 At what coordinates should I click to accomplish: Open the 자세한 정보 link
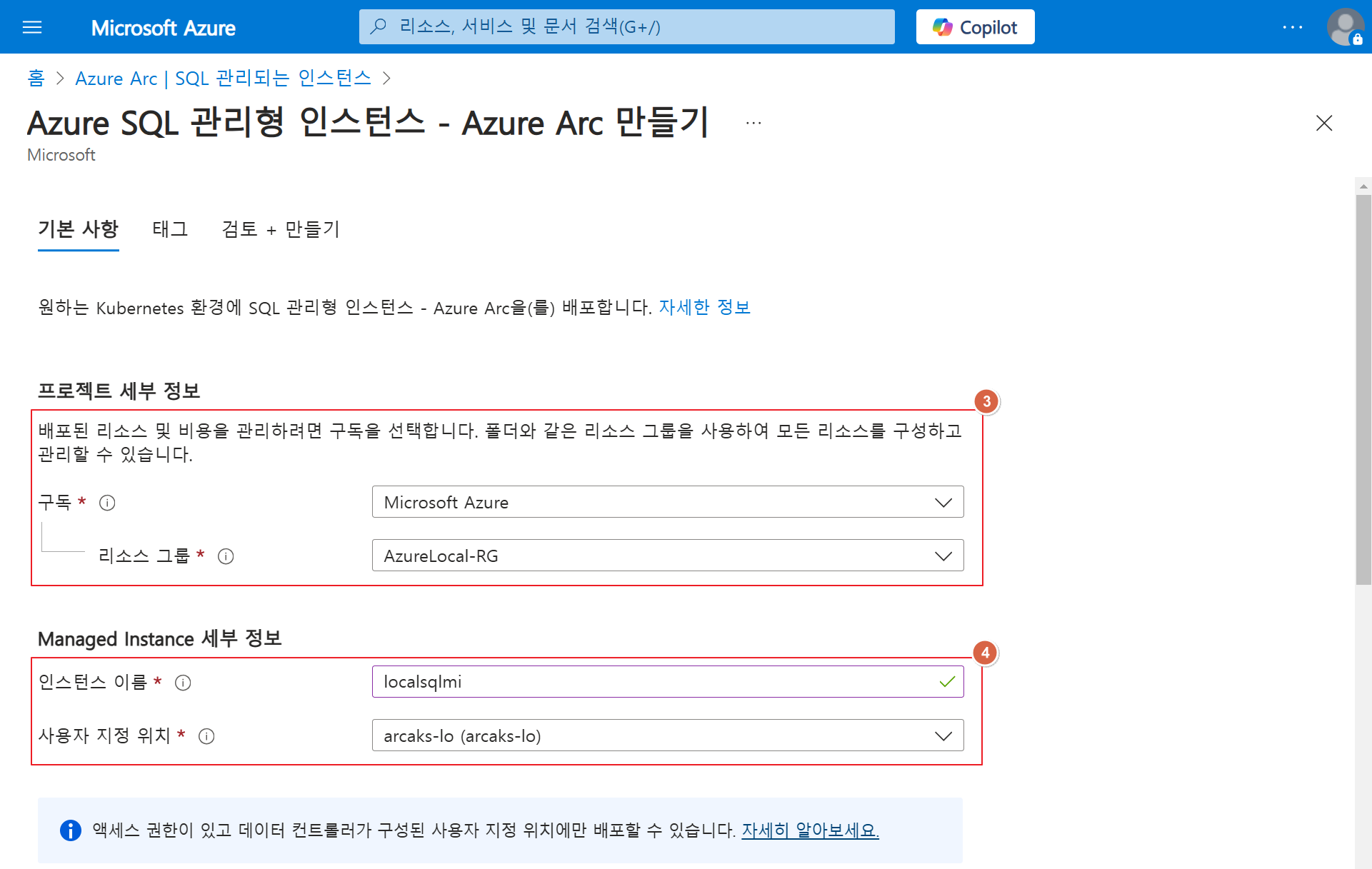coord(703,308)
